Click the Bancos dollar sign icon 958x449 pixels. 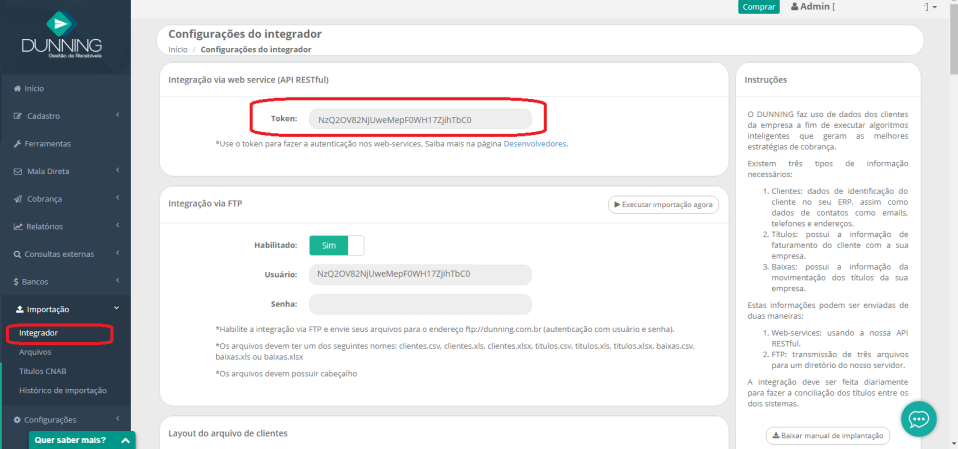[18, 282]
